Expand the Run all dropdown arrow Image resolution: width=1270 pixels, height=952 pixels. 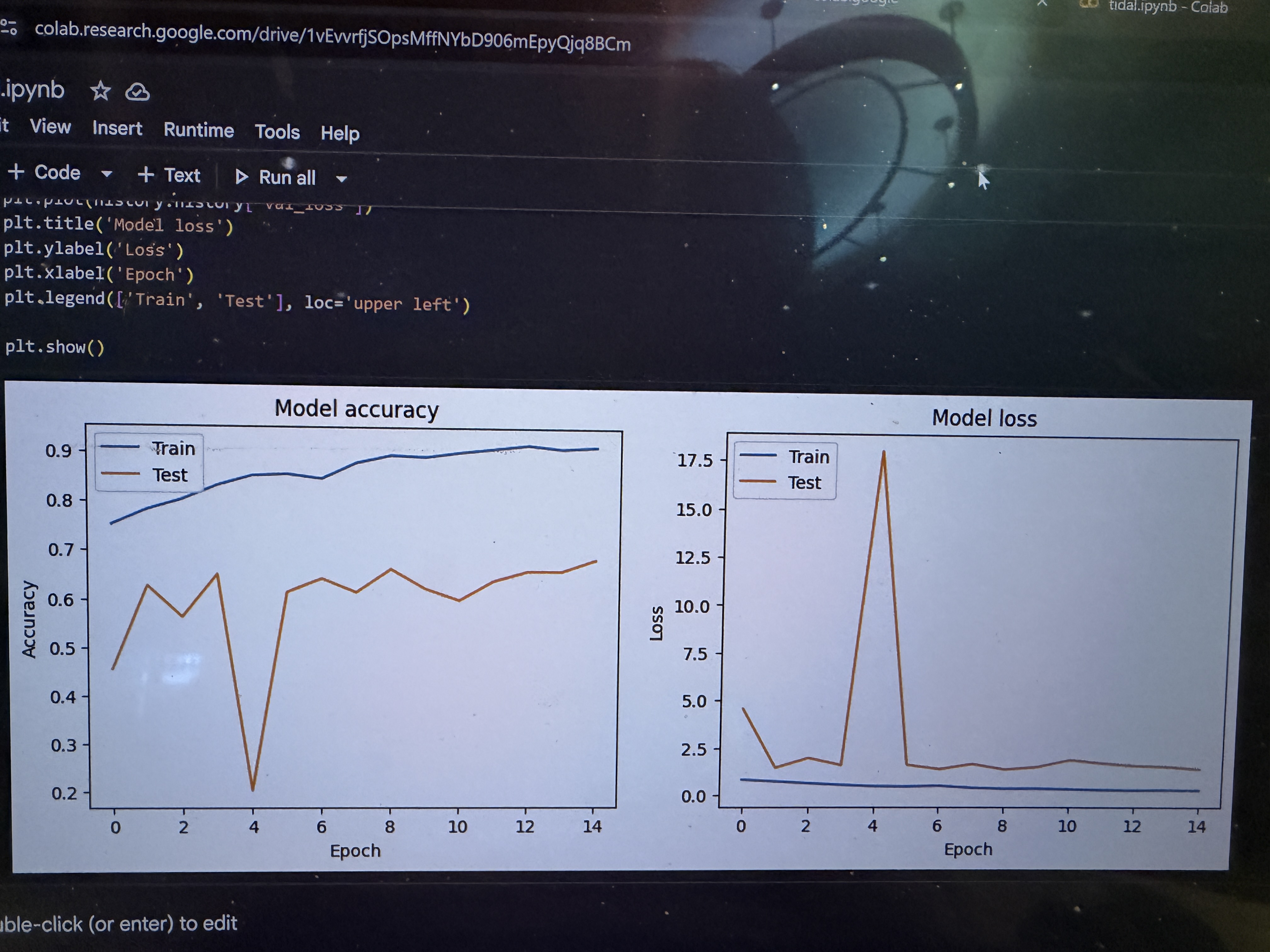coord(342,179)
